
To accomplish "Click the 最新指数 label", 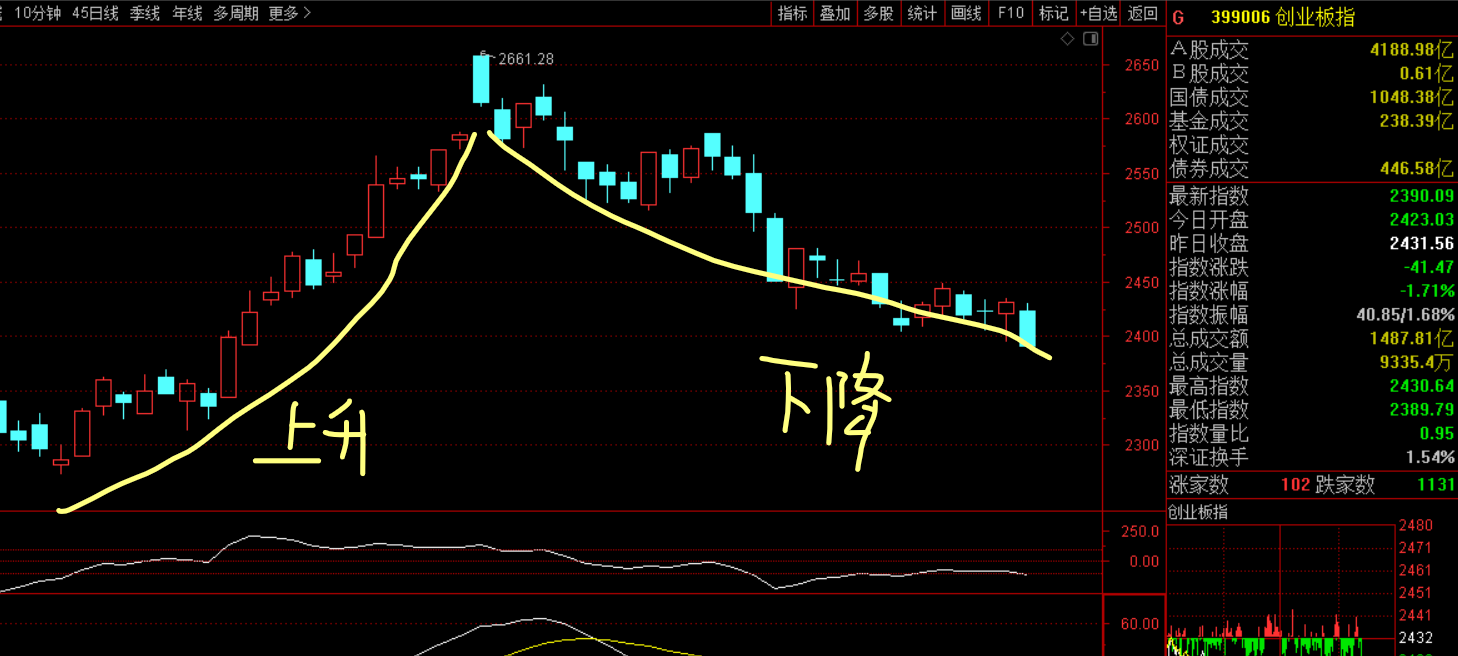I will tap(1209, 195).
